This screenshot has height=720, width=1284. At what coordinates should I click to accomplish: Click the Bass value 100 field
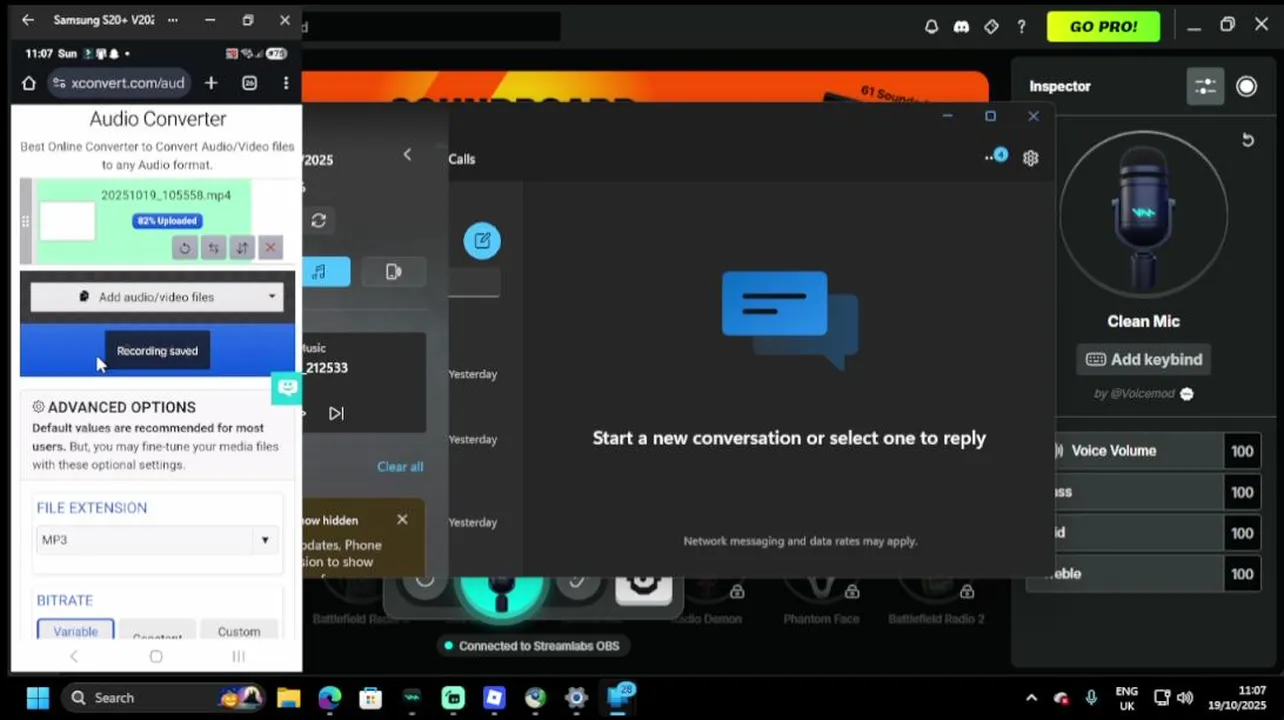(x=1242, y=492)
